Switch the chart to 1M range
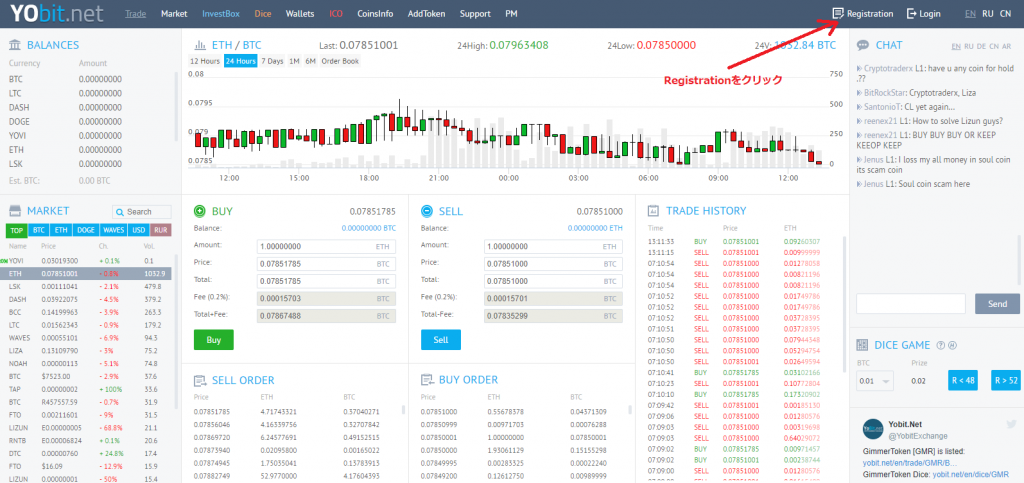 (x=294, y=61)
